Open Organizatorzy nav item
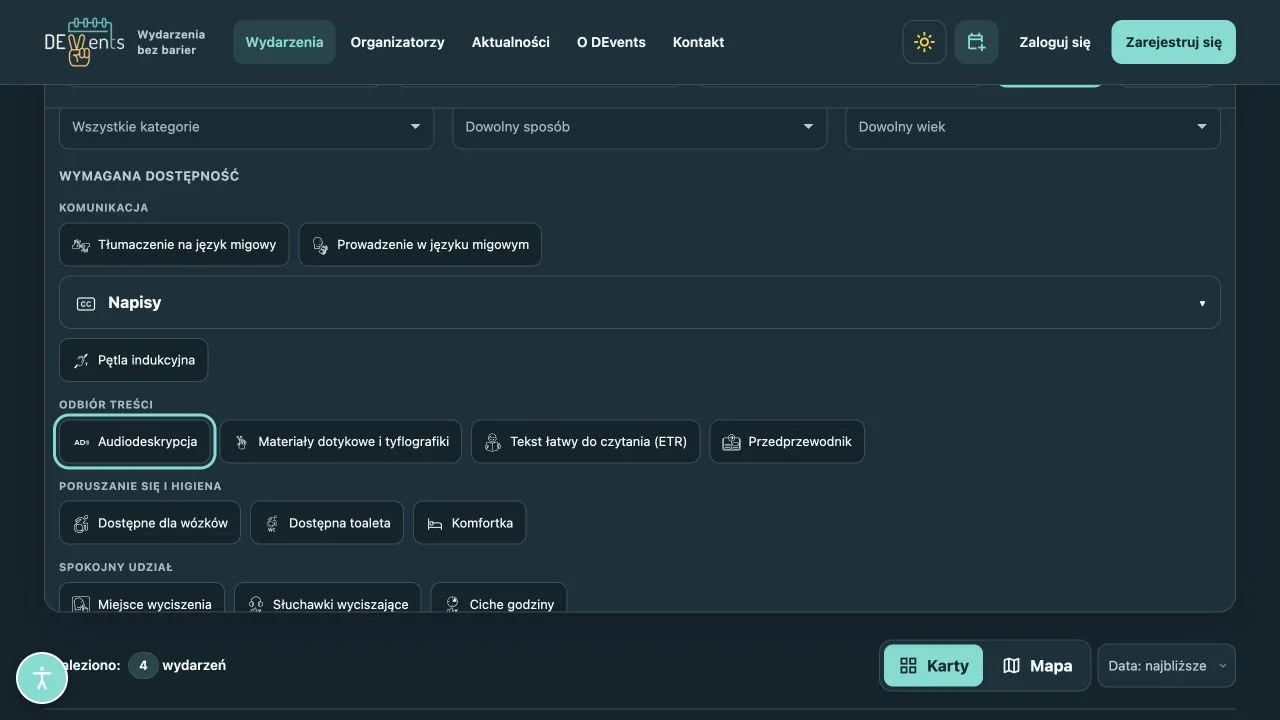Viewport: 1280px width, 720px height. [x=397, y=42]
